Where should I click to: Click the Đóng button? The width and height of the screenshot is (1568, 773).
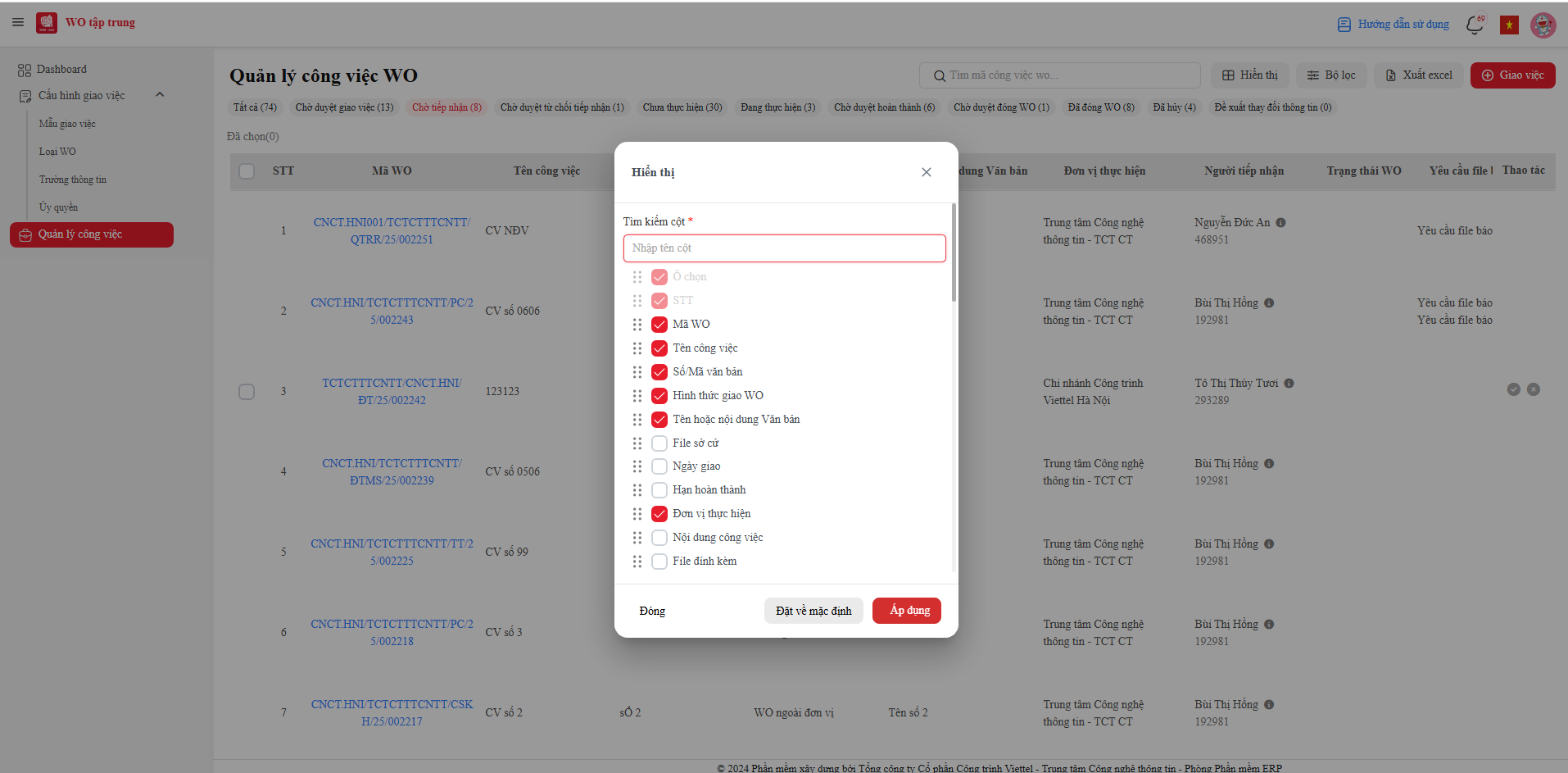(652, 611)
